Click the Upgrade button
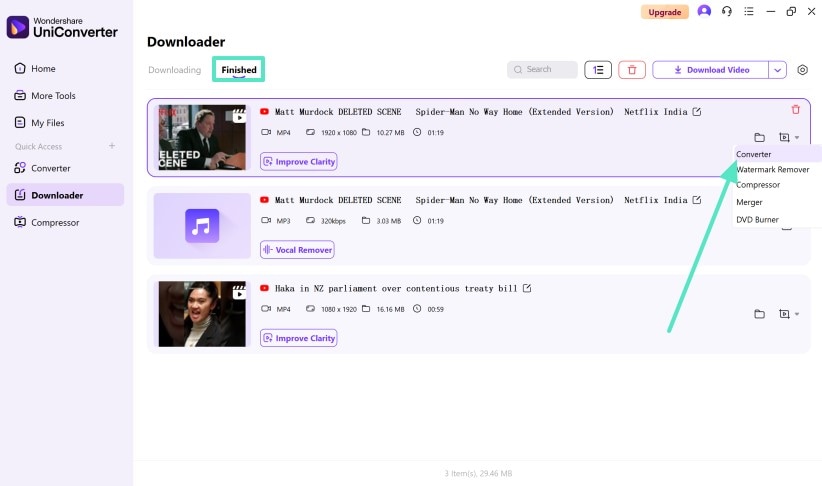Image resolution: width=822 pixels, height=486 pixels. tap(664, 12)
